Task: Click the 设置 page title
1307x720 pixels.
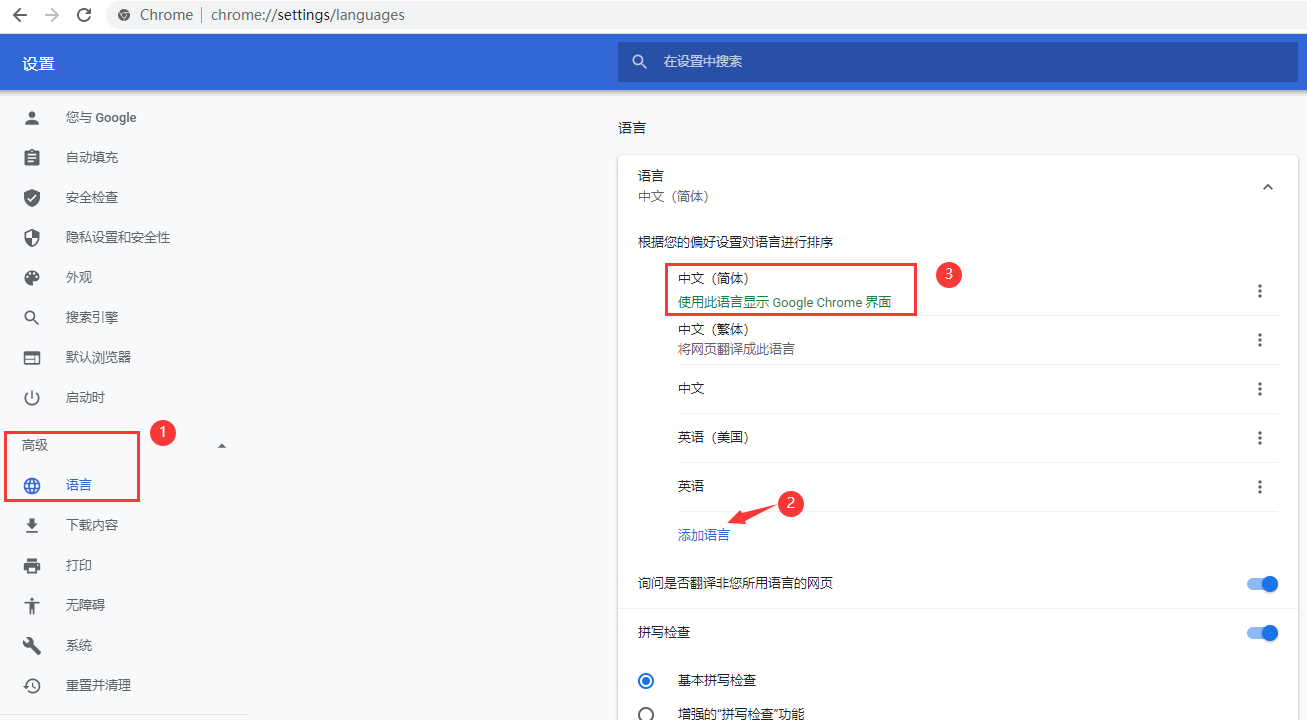Action: click(x=38, y=64)
